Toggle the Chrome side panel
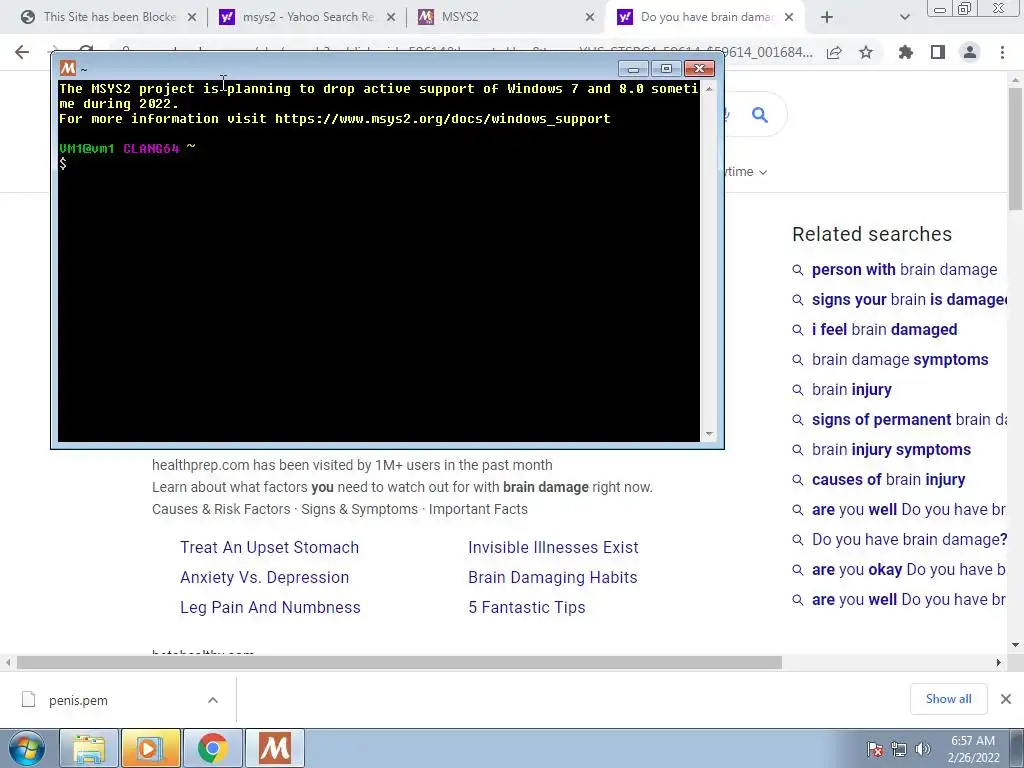This screenshot has height=768, width=1024. (938, 52)
